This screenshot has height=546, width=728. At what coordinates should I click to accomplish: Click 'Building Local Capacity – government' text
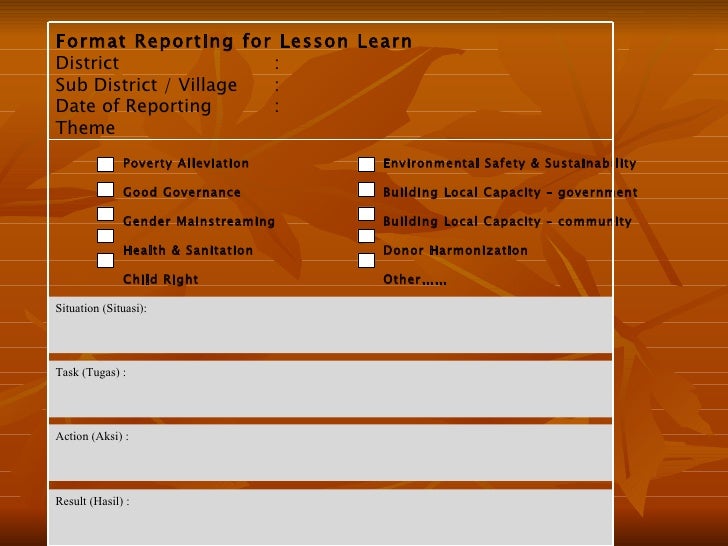(510, 192)
